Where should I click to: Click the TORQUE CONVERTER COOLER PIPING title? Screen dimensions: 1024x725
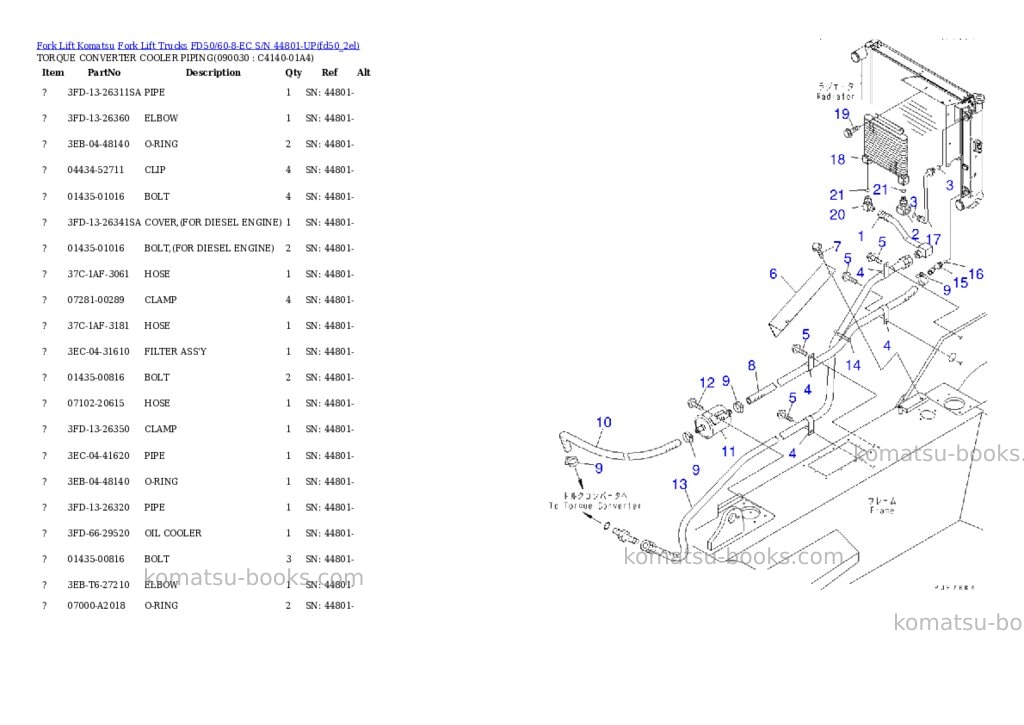point(175,58)
